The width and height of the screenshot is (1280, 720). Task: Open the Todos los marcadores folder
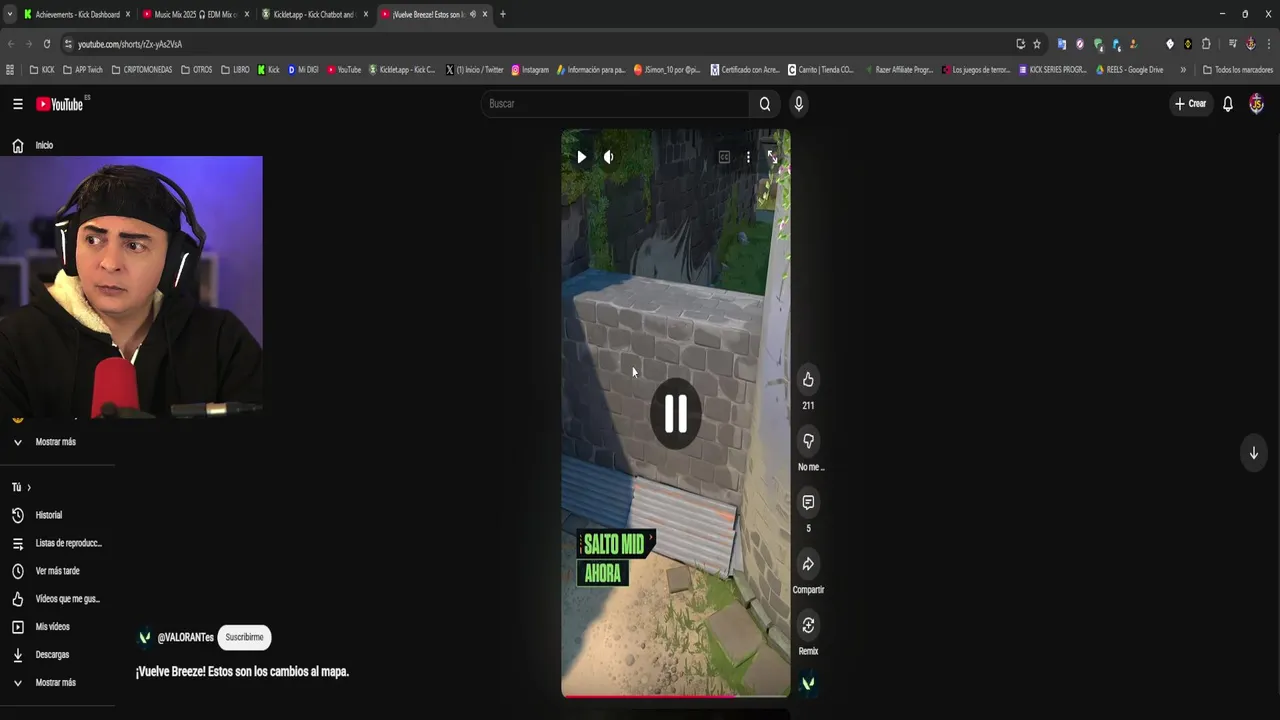(x=1237, y=70)
